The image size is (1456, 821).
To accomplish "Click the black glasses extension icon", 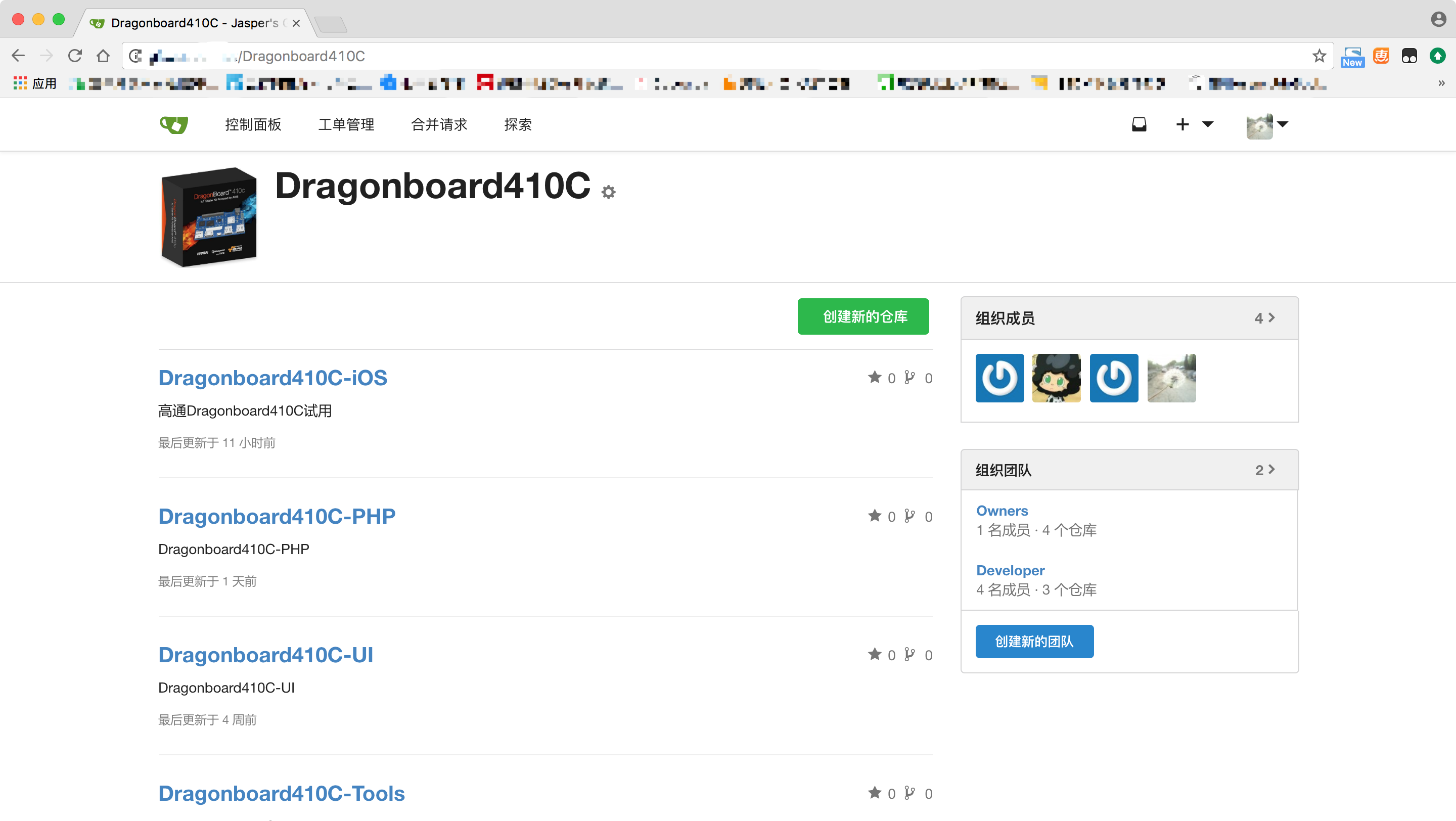I will [1409, 56].
